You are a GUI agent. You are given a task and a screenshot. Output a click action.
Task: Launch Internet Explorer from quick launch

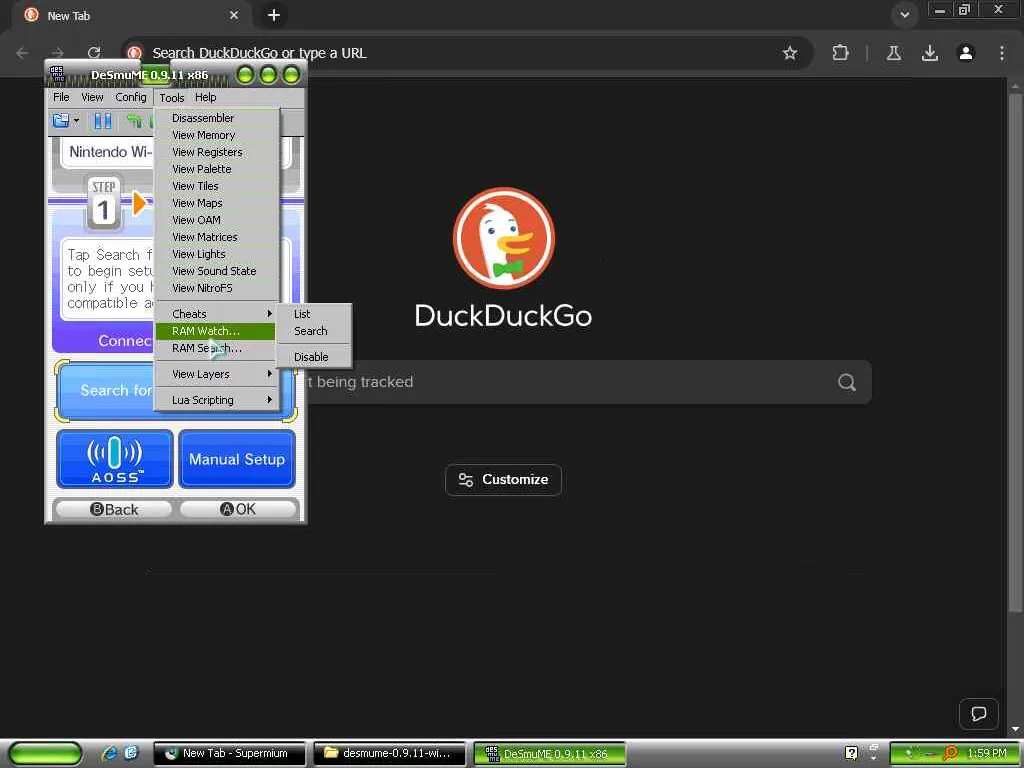[x=109, y=753]
